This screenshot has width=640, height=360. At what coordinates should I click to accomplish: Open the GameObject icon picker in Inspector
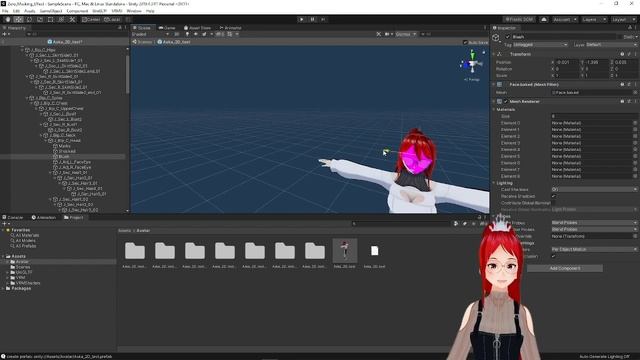496,38
